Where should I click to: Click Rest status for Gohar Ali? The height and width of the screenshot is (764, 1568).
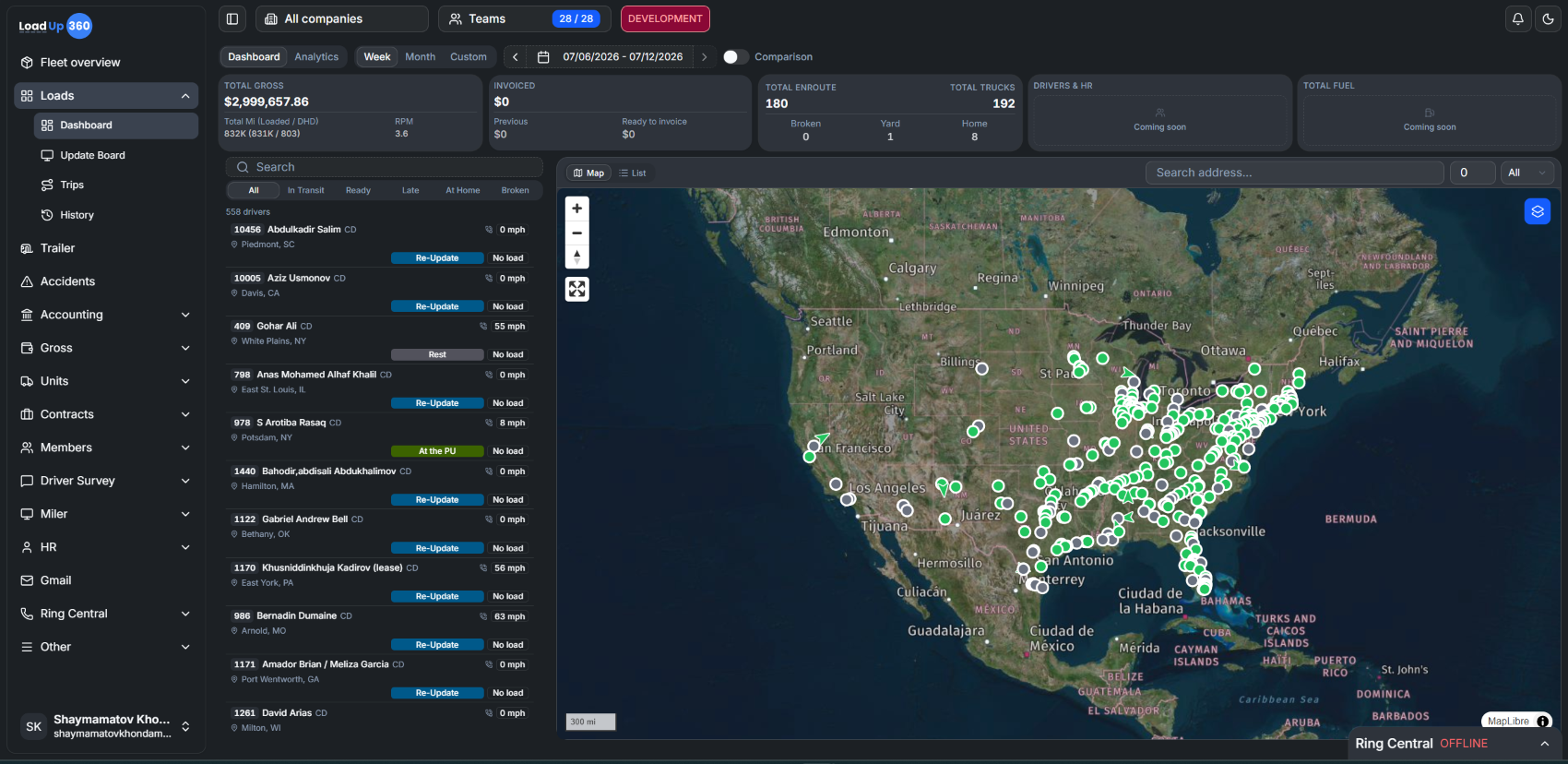437,354
